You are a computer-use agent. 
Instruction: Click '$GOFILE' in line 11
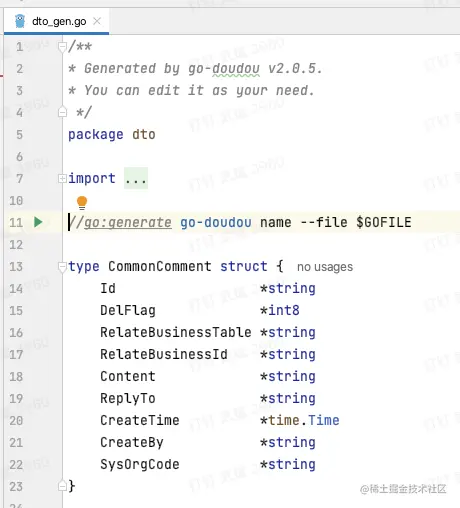pyautogui.click(x=384, y=222)
